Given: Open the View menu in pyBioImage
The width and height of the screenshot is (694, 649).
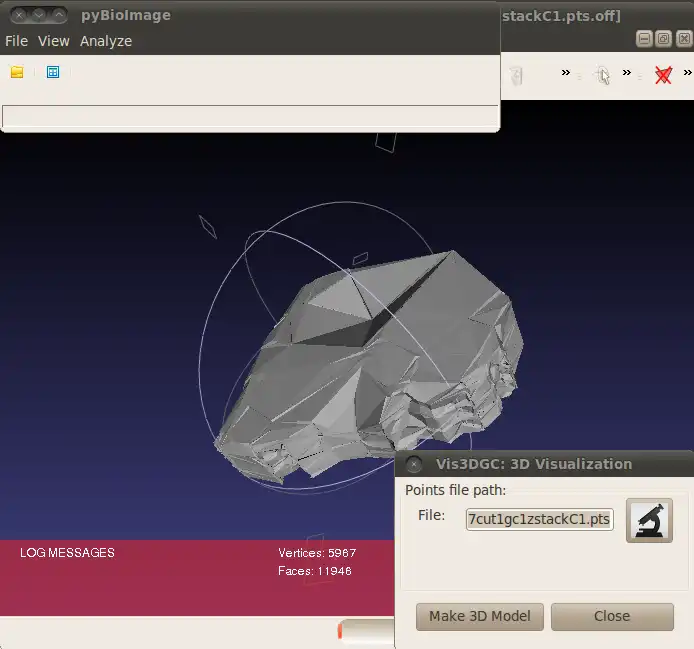Looking at the screenshot, I should tap(54, 41).
